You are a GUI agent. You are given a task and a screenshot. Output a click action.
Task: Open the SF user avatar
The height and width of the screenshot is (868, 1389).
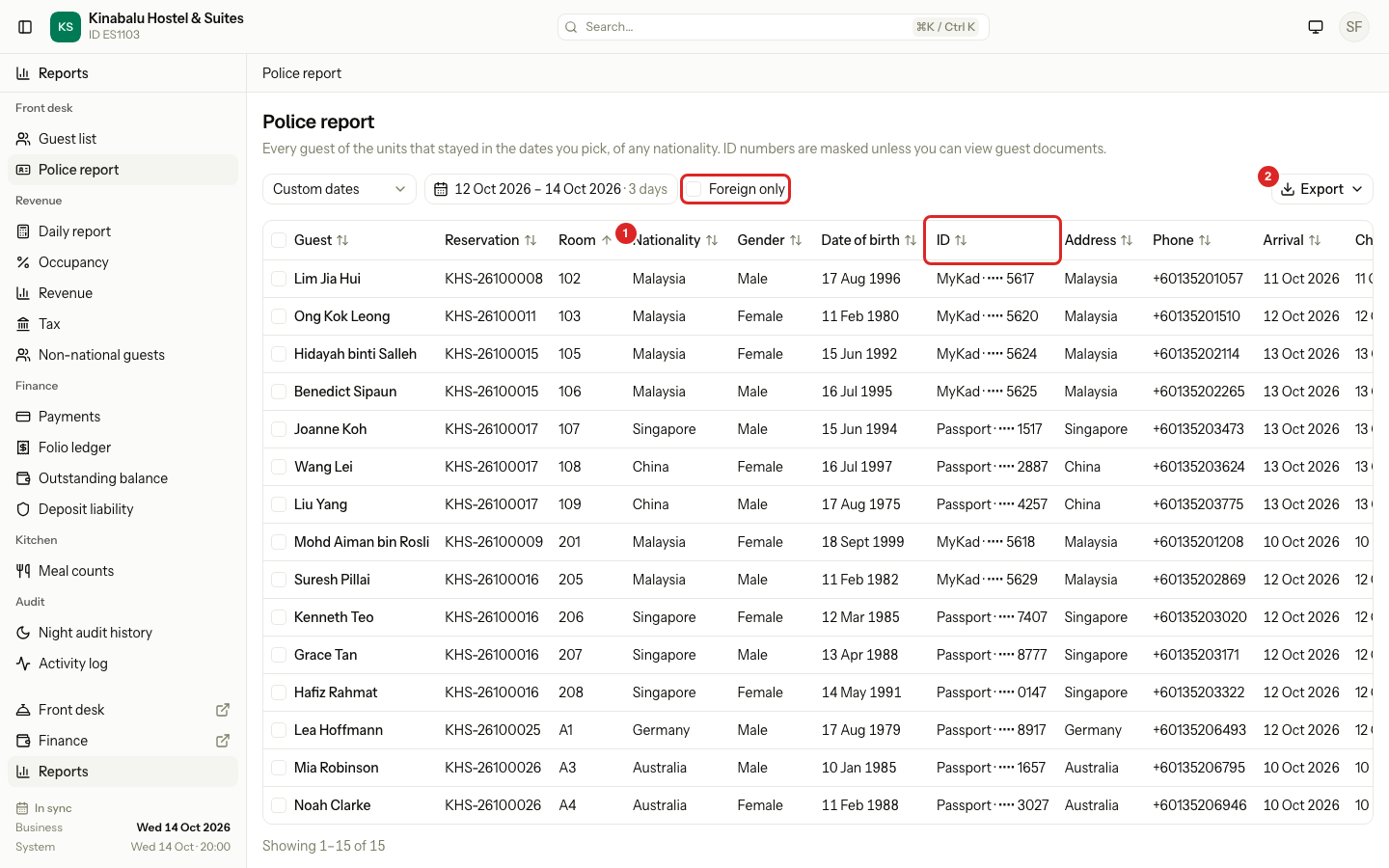(x=1354, y=27)
